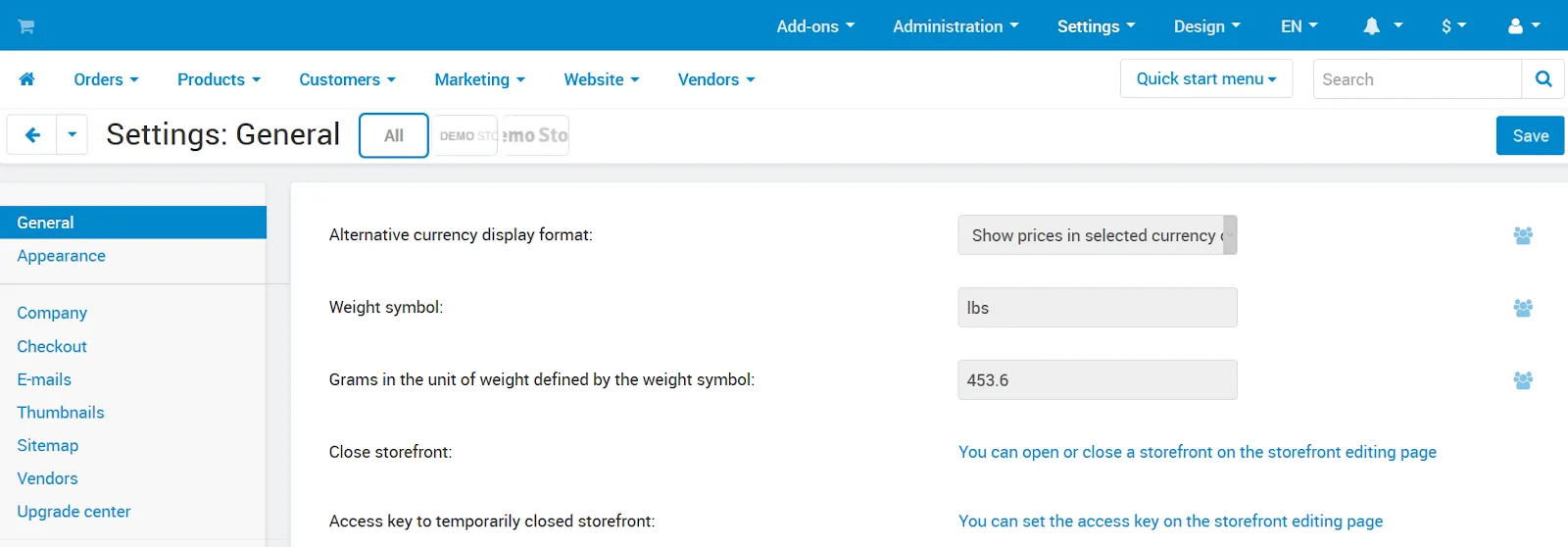Open Alternative currency display format dropdown

pyautogui.click(x=1098, y=235)
